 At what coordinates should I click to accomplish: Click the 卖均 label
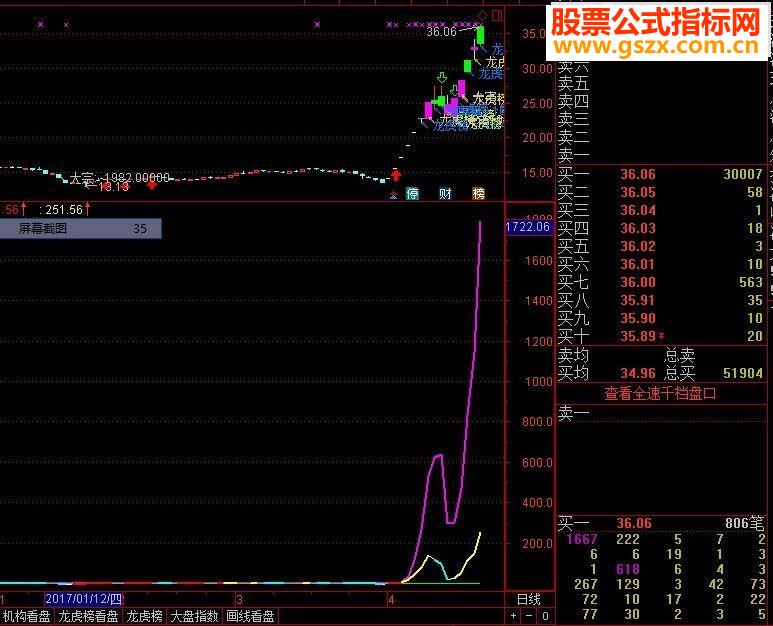[573, 355]
